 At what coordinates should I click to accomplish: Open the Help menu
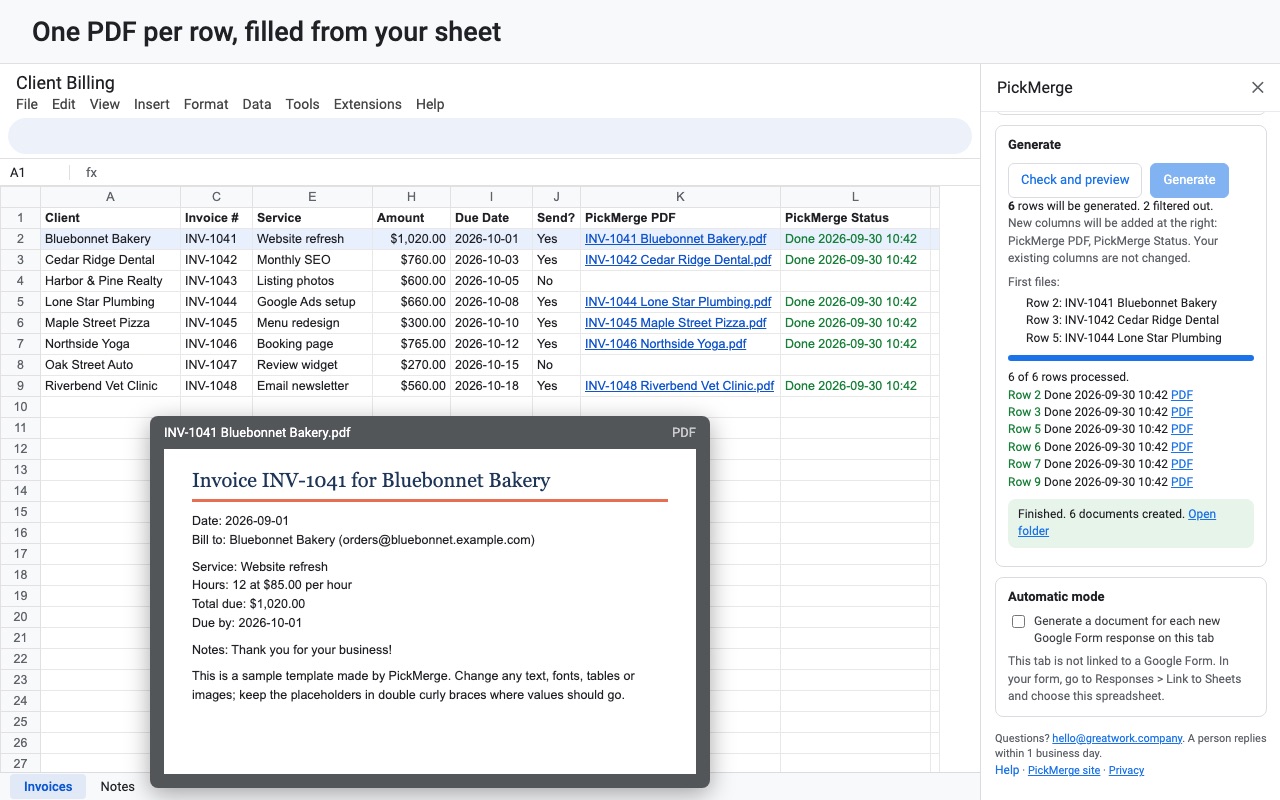coord(430,104)
